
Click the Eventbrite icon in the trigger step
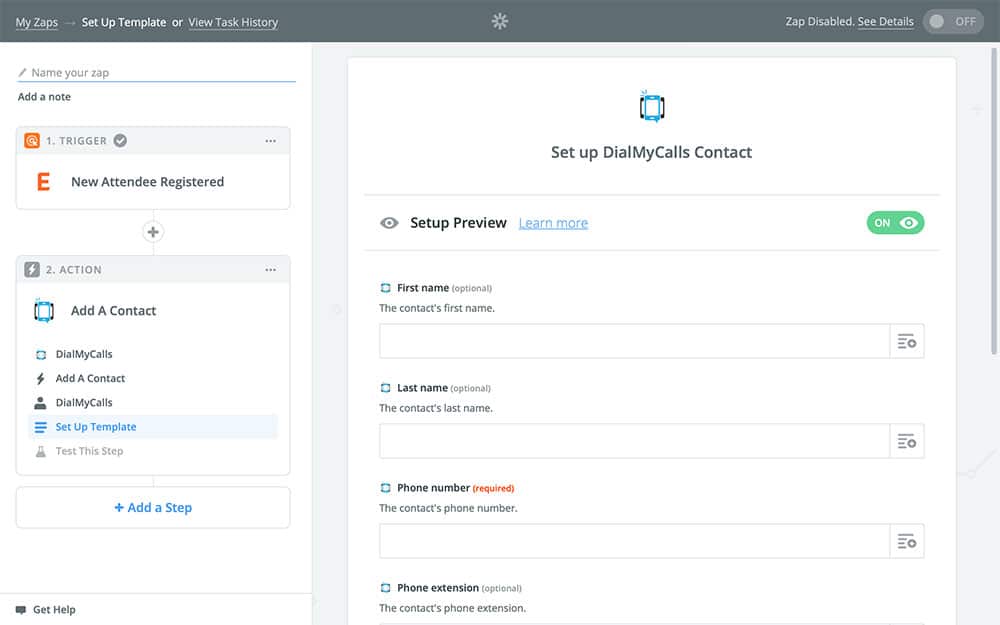[x=43, y=182]
